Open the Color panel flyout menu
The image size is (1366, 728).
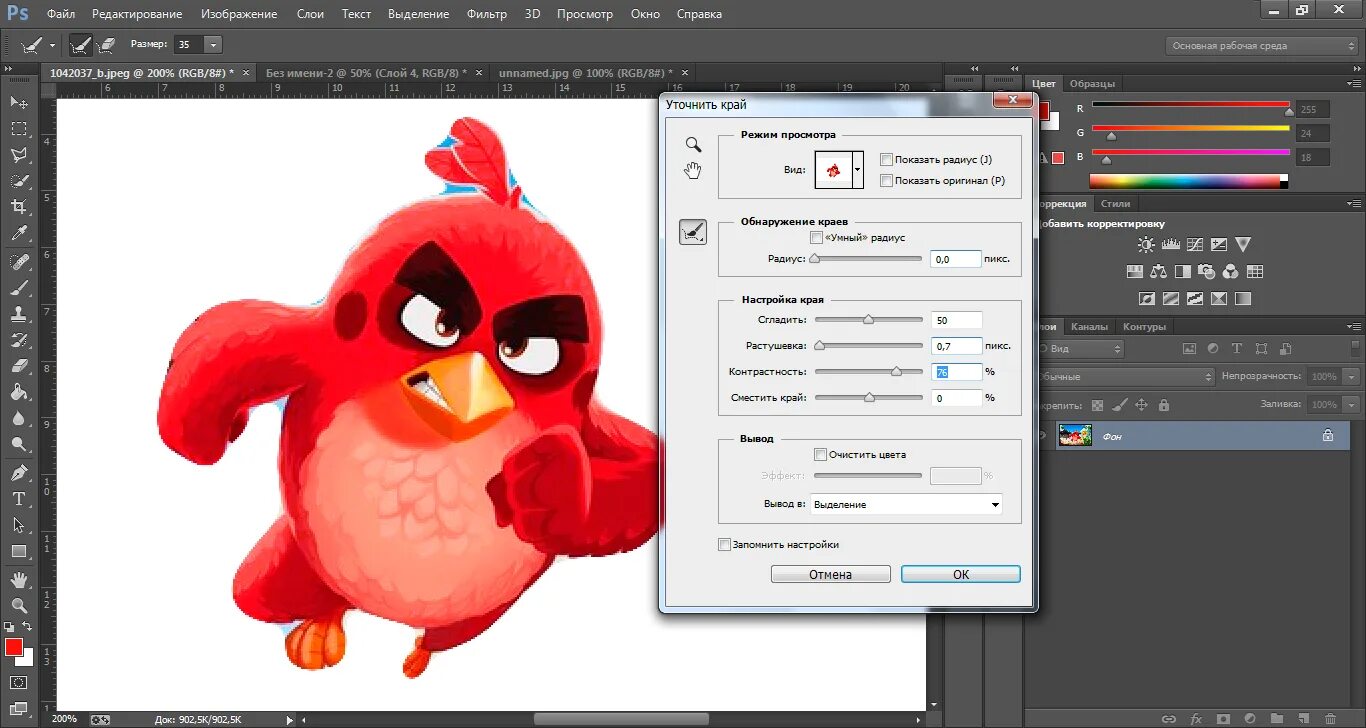coord(1354,84)
